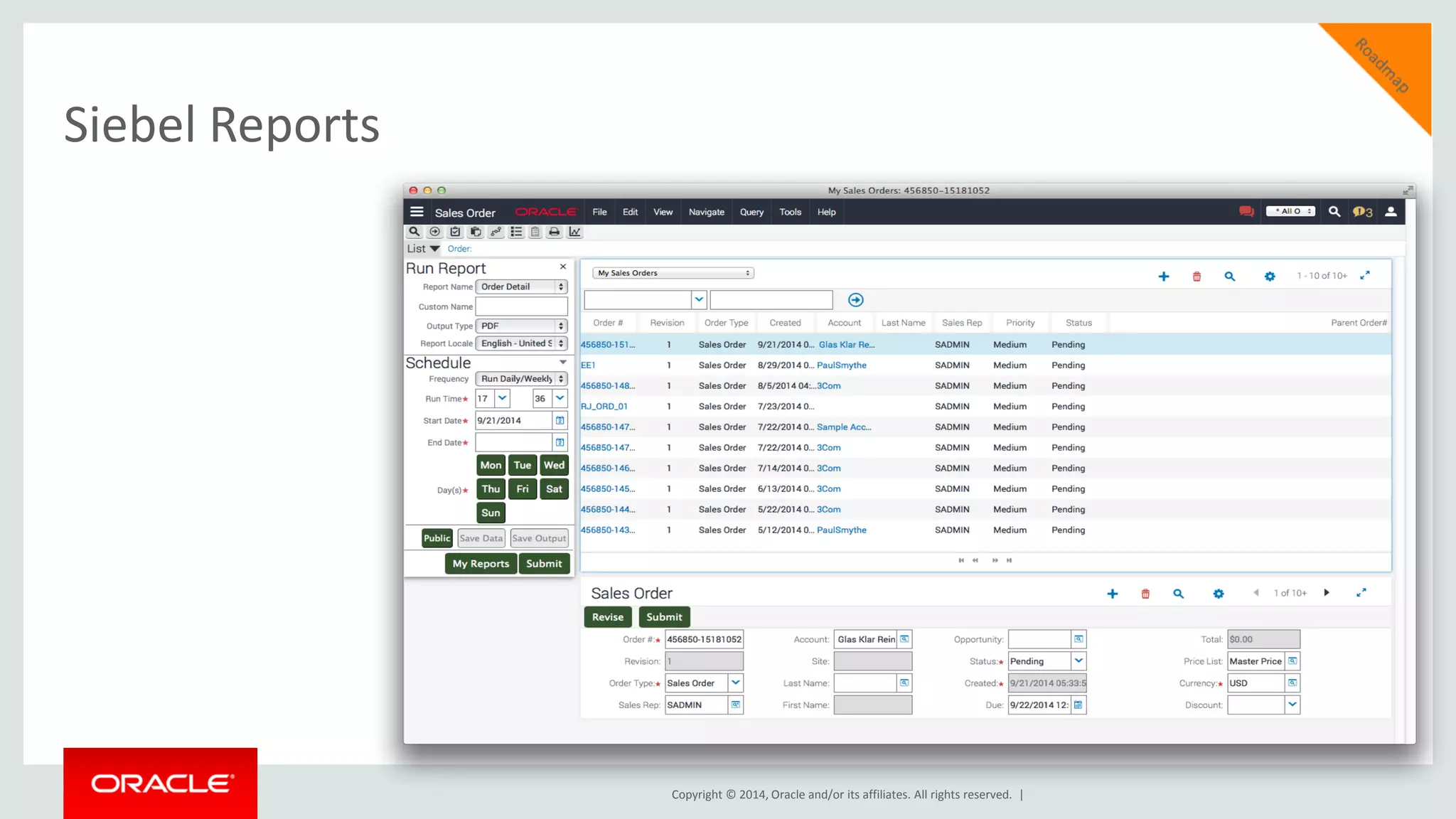This screenshot has height=819, width=1456.
Task: Open the red chat notification icon
Action: point(1246,212)
